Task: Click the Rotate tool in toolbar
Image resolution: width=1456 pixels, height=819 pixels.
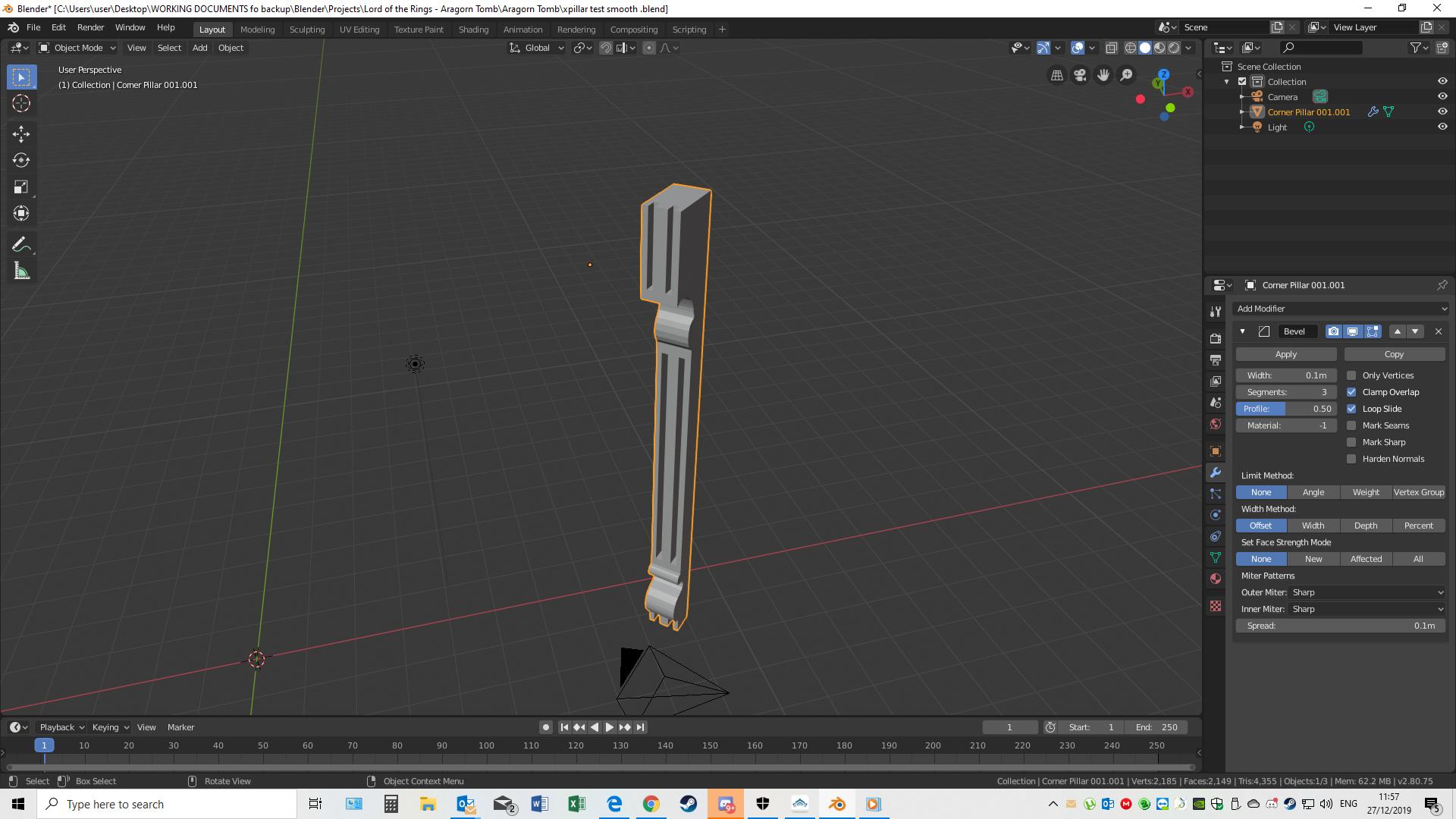Action: [x=22, y=160]
